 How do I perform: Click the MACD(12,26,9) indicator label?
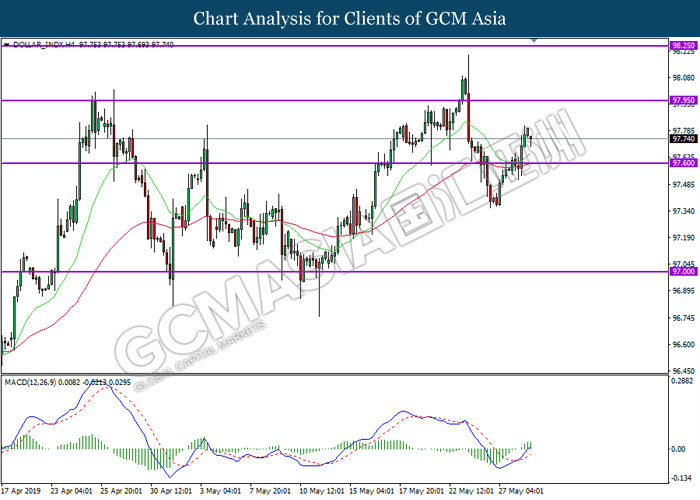pos(30,382)
